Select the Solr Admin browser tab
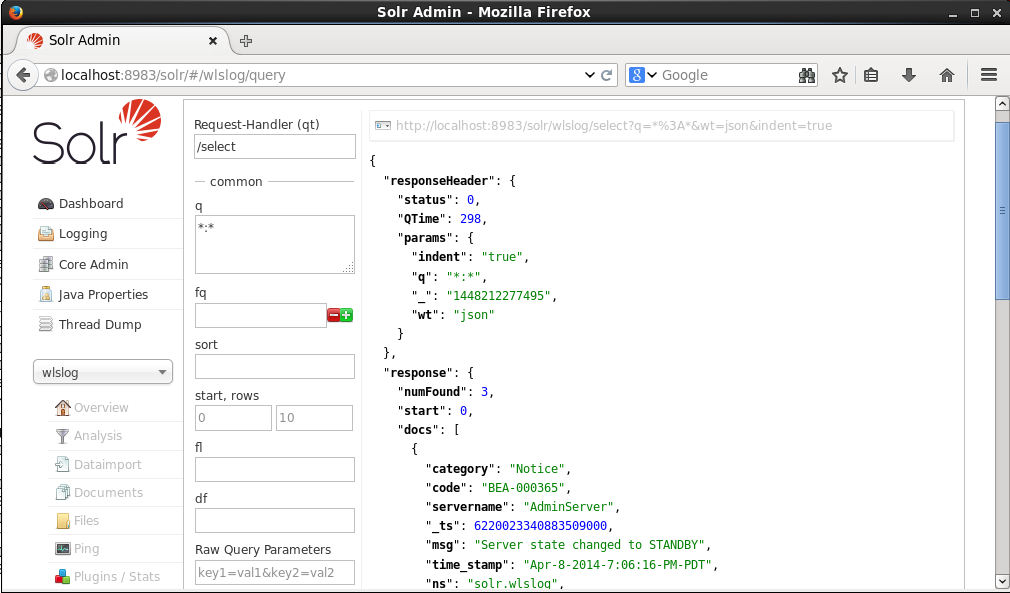 (121, 41)
